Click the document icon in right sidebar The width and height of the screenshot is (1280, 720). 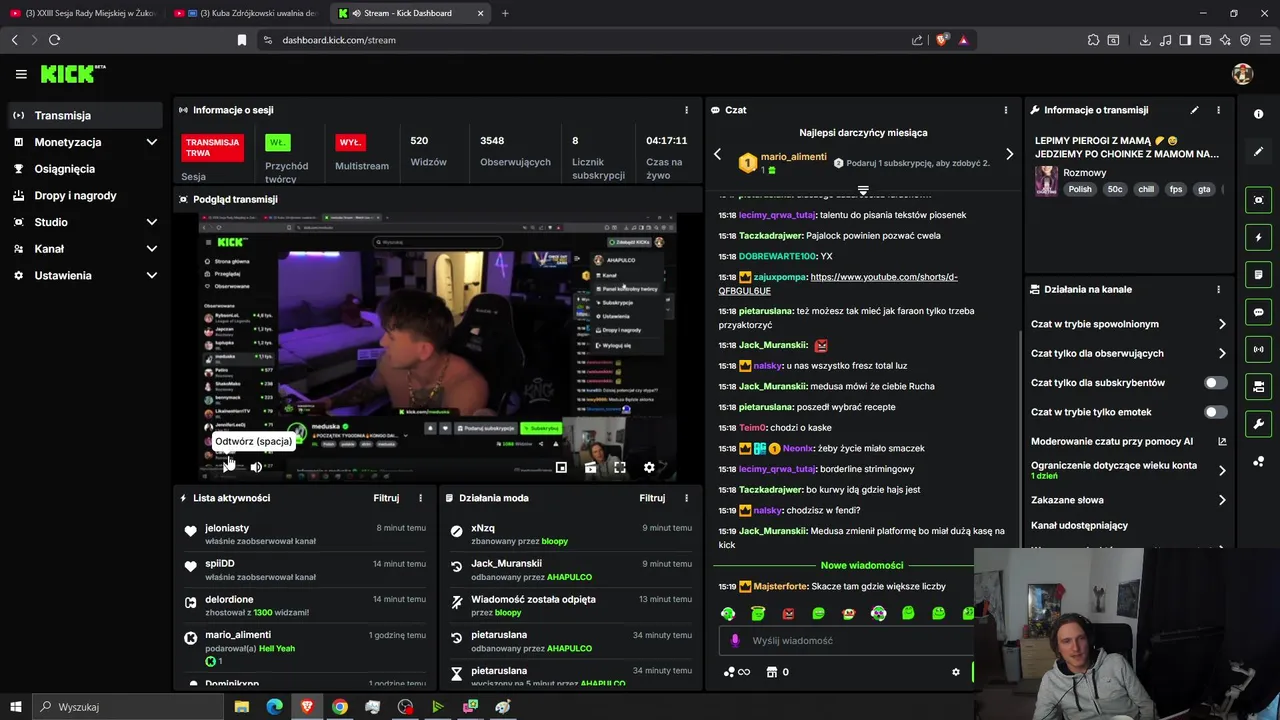click(x=1259, y=274)
